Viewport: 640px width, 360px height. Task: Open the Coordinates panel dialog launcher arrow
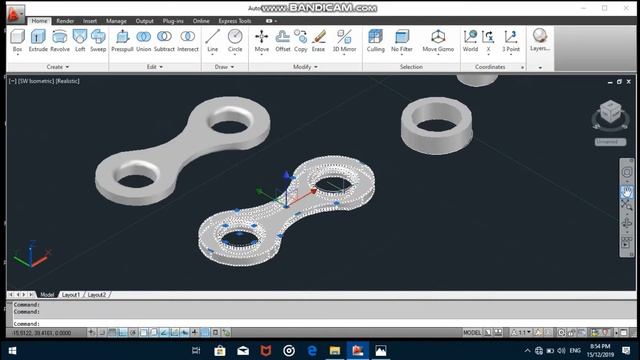(522, 67)
